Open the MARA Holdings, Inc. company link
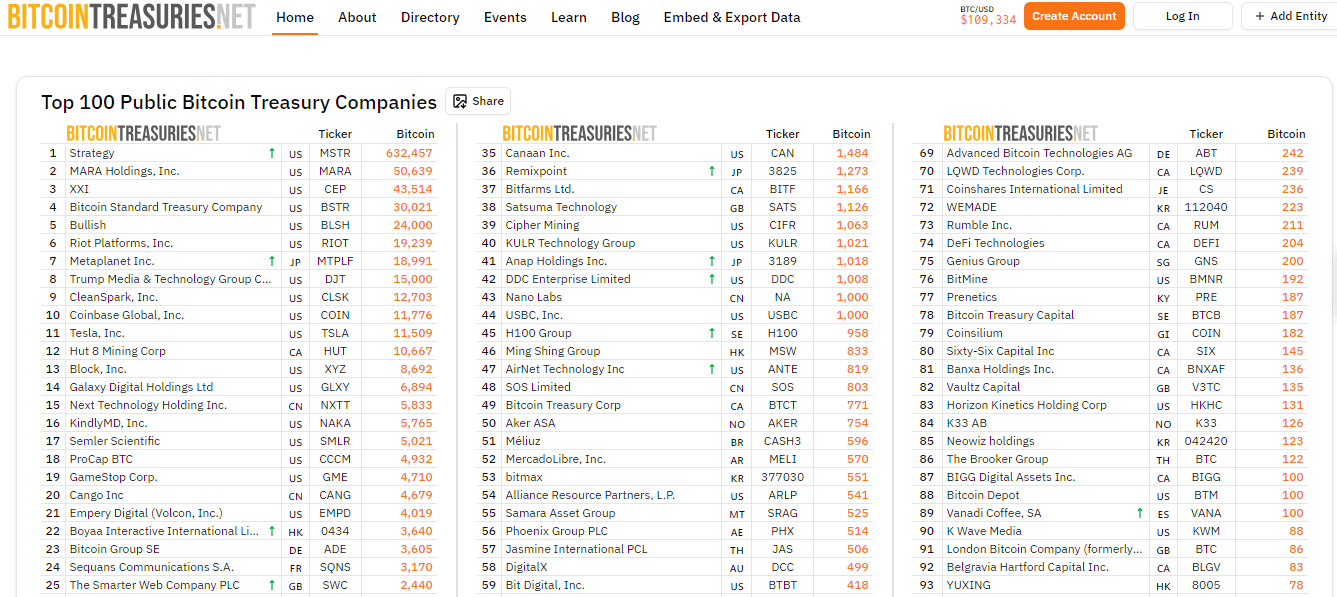The height and width of the screenshot is (597, 1337). (124, 171)
